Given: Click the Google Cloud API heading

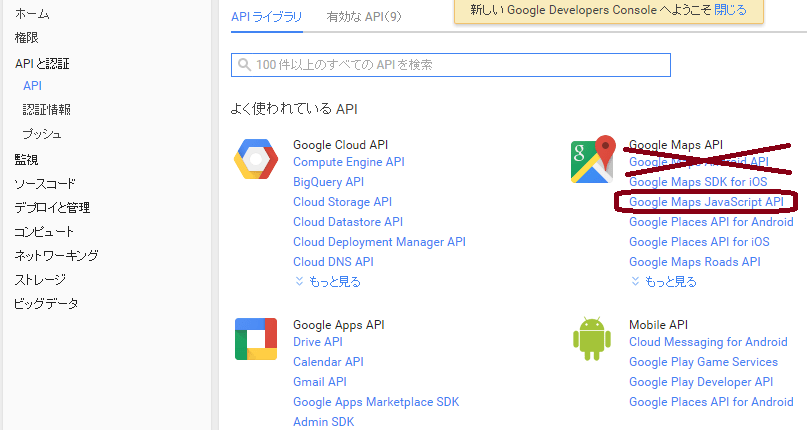Looking at the screenshot, I should 341,145.
